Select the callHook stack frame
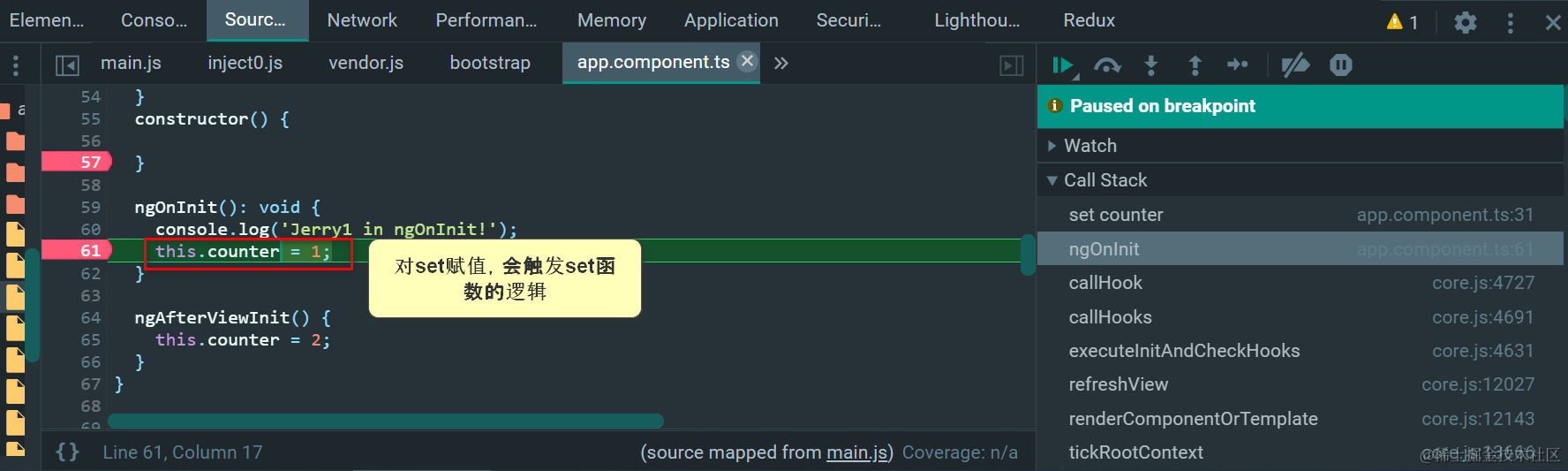 [x=1105, y=283]
